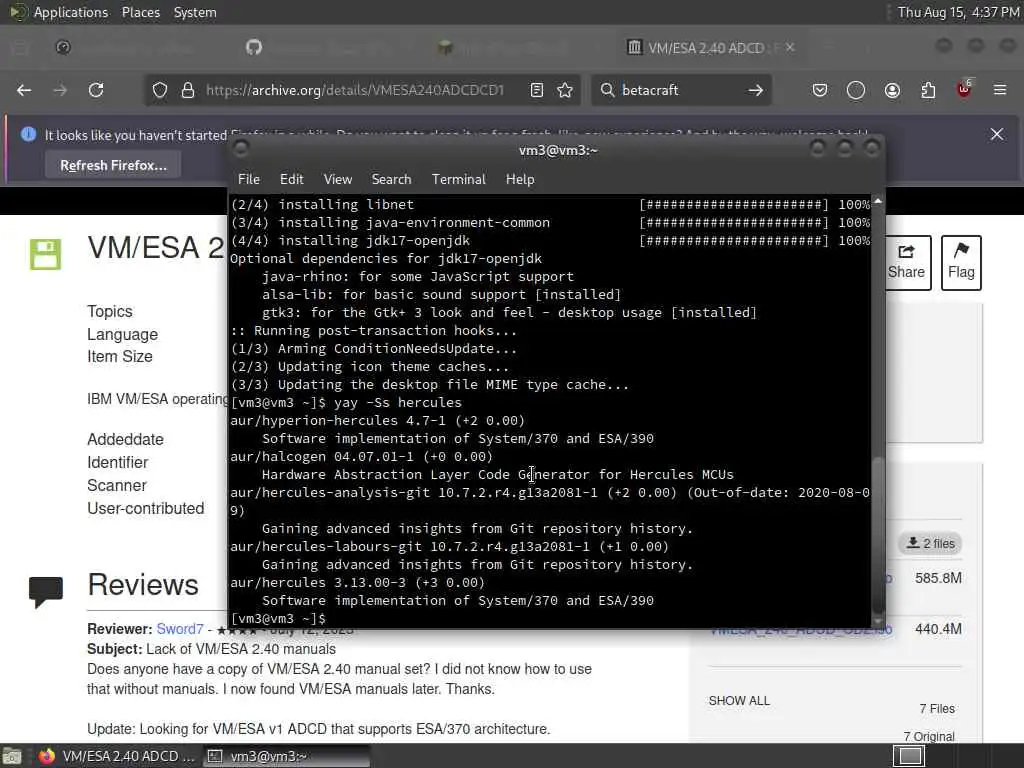Switch to Firefox VM/ESA 2.40 ADCD taskbar entry

click(x=116, y=756)
